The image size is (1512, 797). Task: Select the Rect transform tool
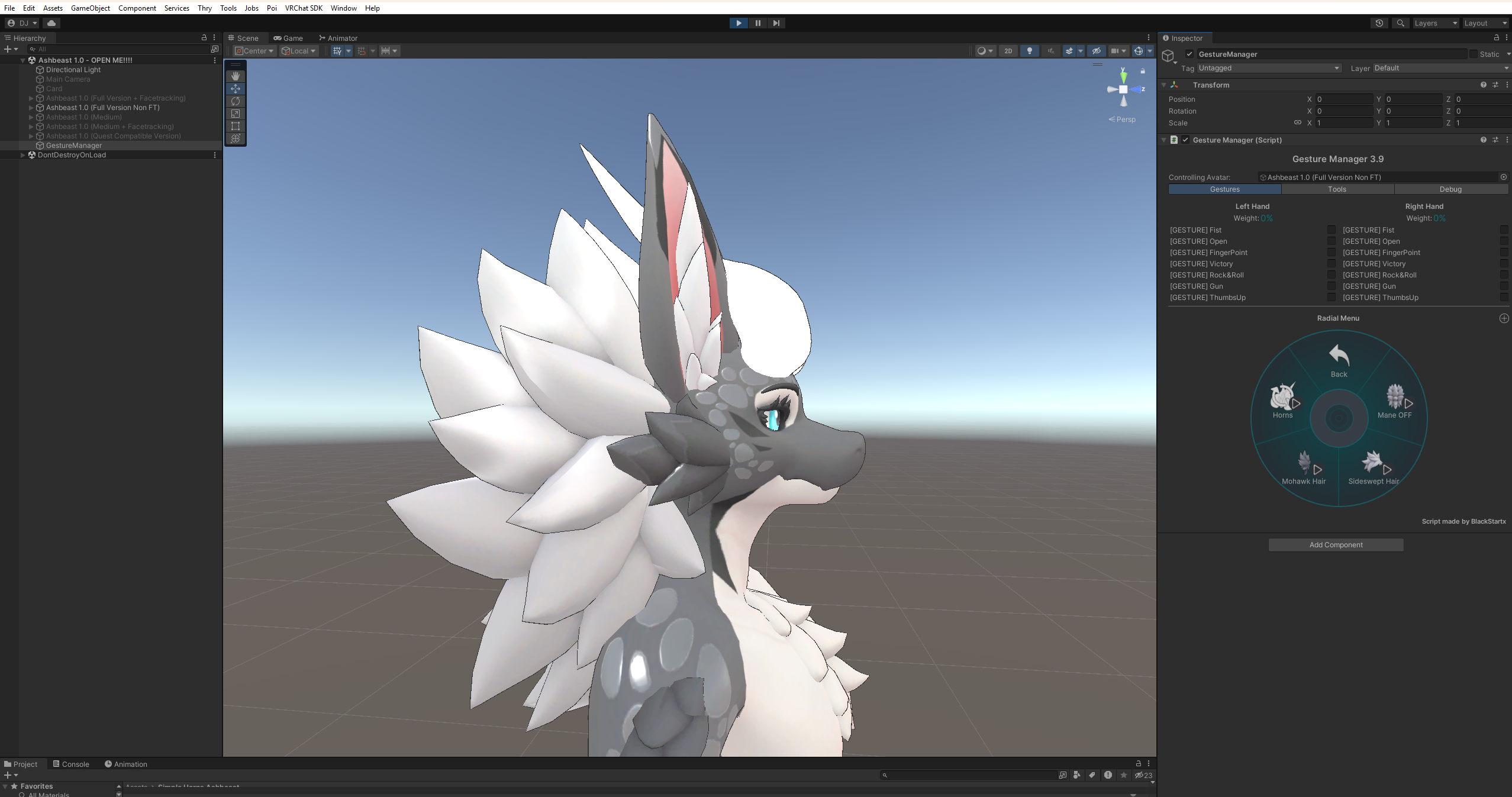point(236,126)
